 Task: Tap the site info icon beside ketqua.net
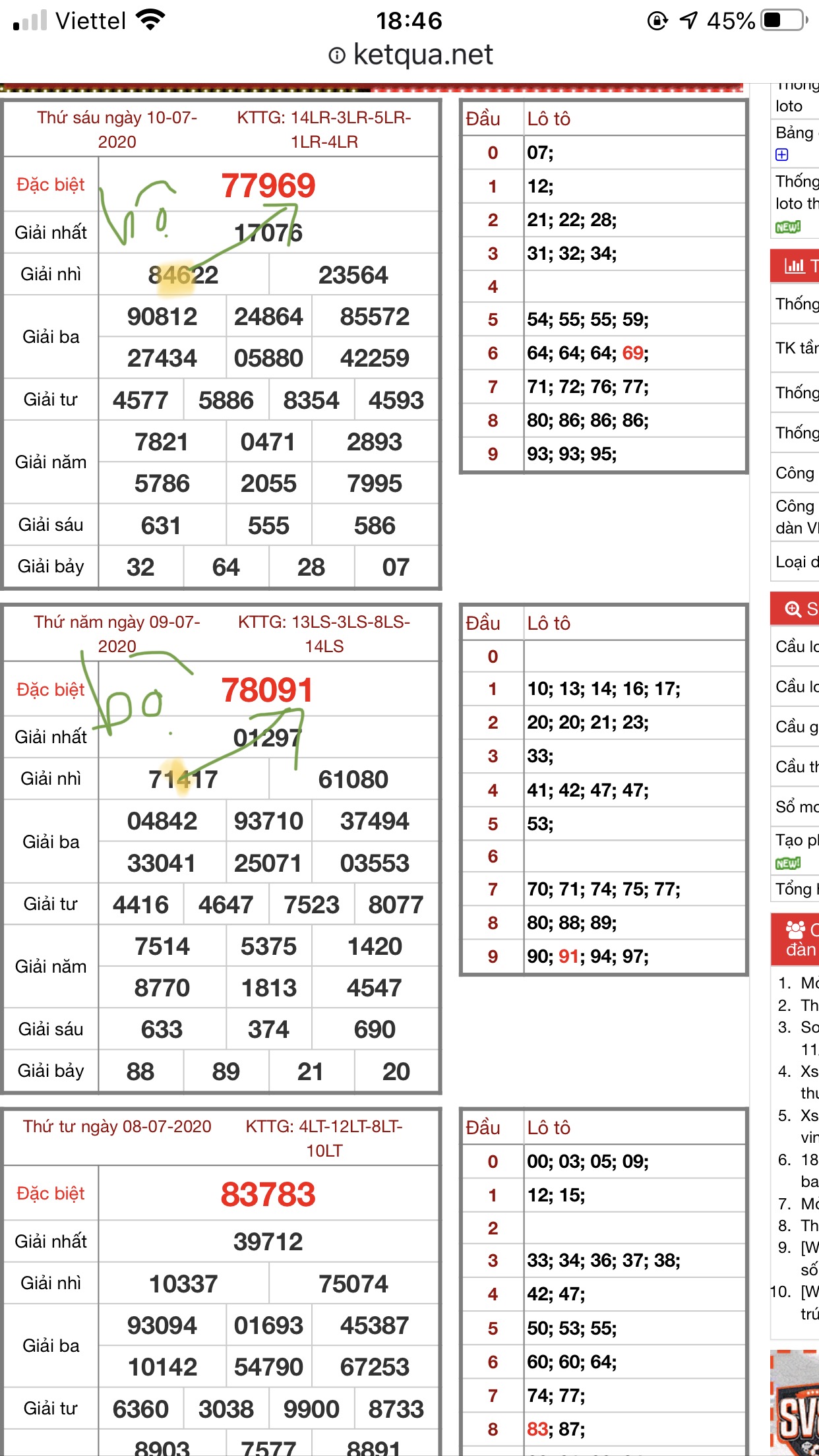[x=336, y=56]
